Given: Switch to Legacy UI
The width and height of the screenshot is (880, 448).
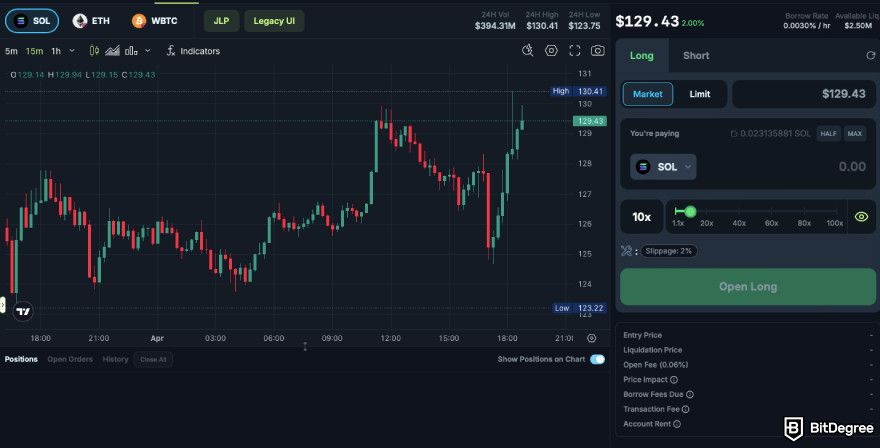Looking at the screenshot, I should coord(274,21).
